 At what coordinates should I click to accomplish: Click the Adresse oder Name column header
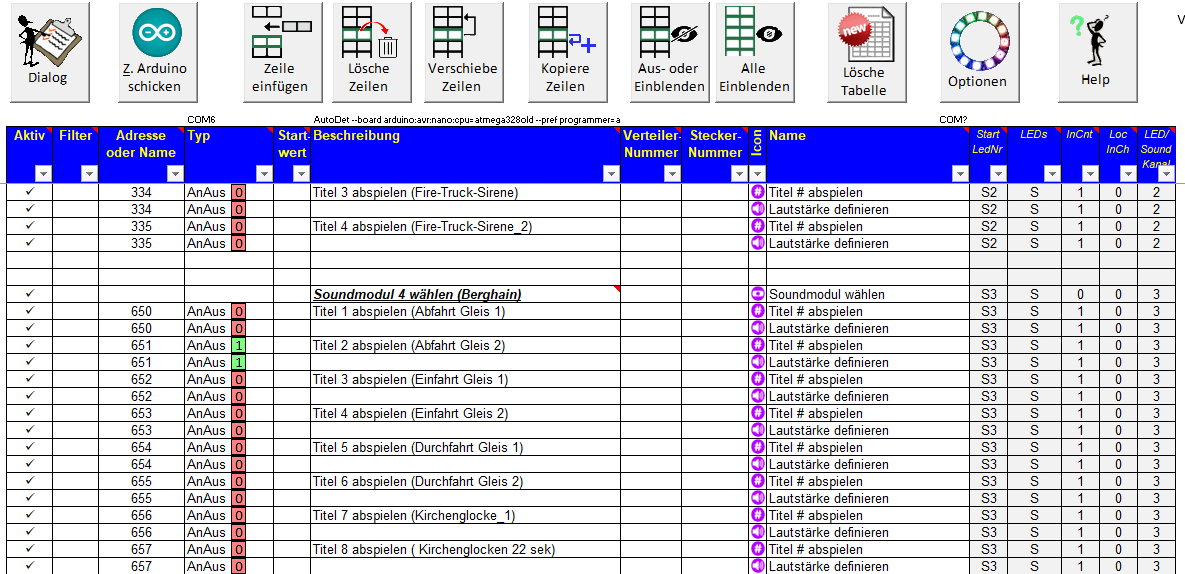pyautogui.click(x=141, y=144)
